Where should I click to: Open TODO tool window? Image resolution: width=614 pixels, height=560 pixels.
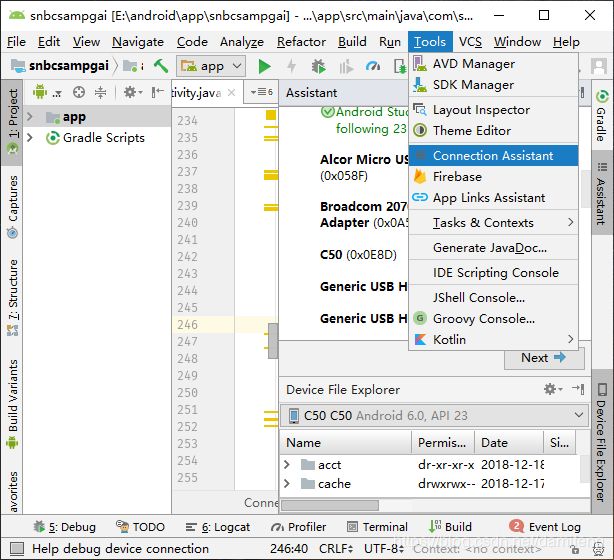coord(141,527)
